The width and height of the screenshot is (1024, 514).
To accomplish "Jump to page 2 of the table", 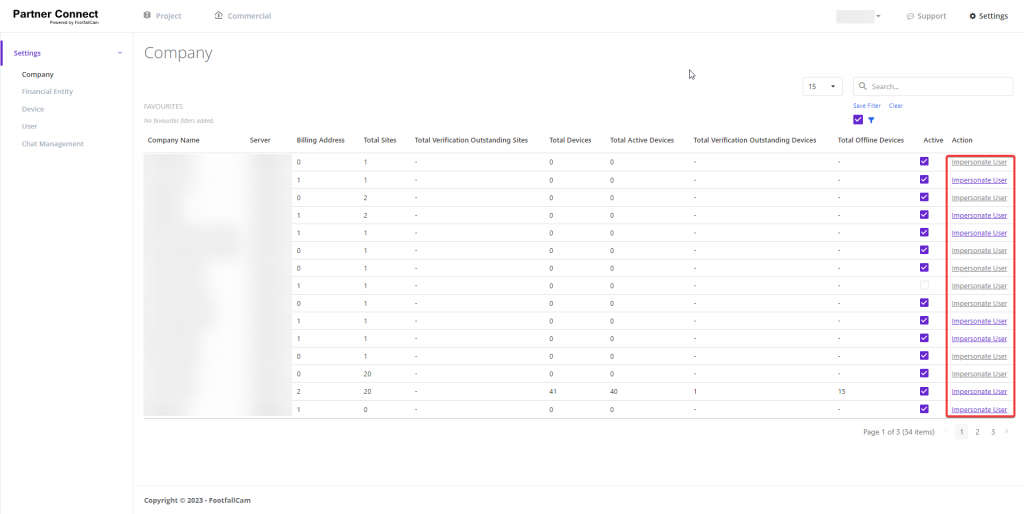I will pos(977,432).
